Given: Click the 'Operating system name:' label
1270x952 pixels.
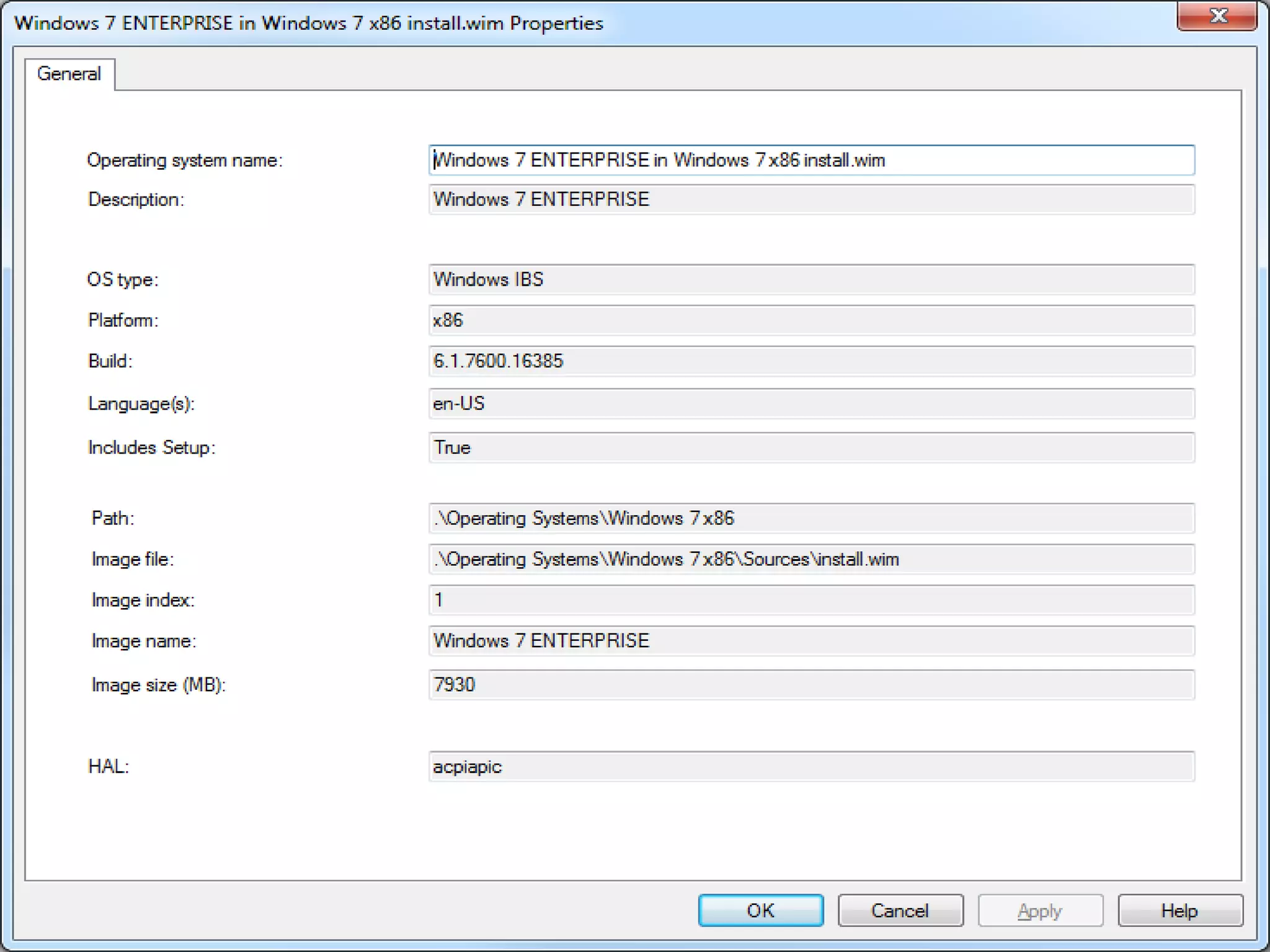Looking at the screenshot, I should pos(185,161).
